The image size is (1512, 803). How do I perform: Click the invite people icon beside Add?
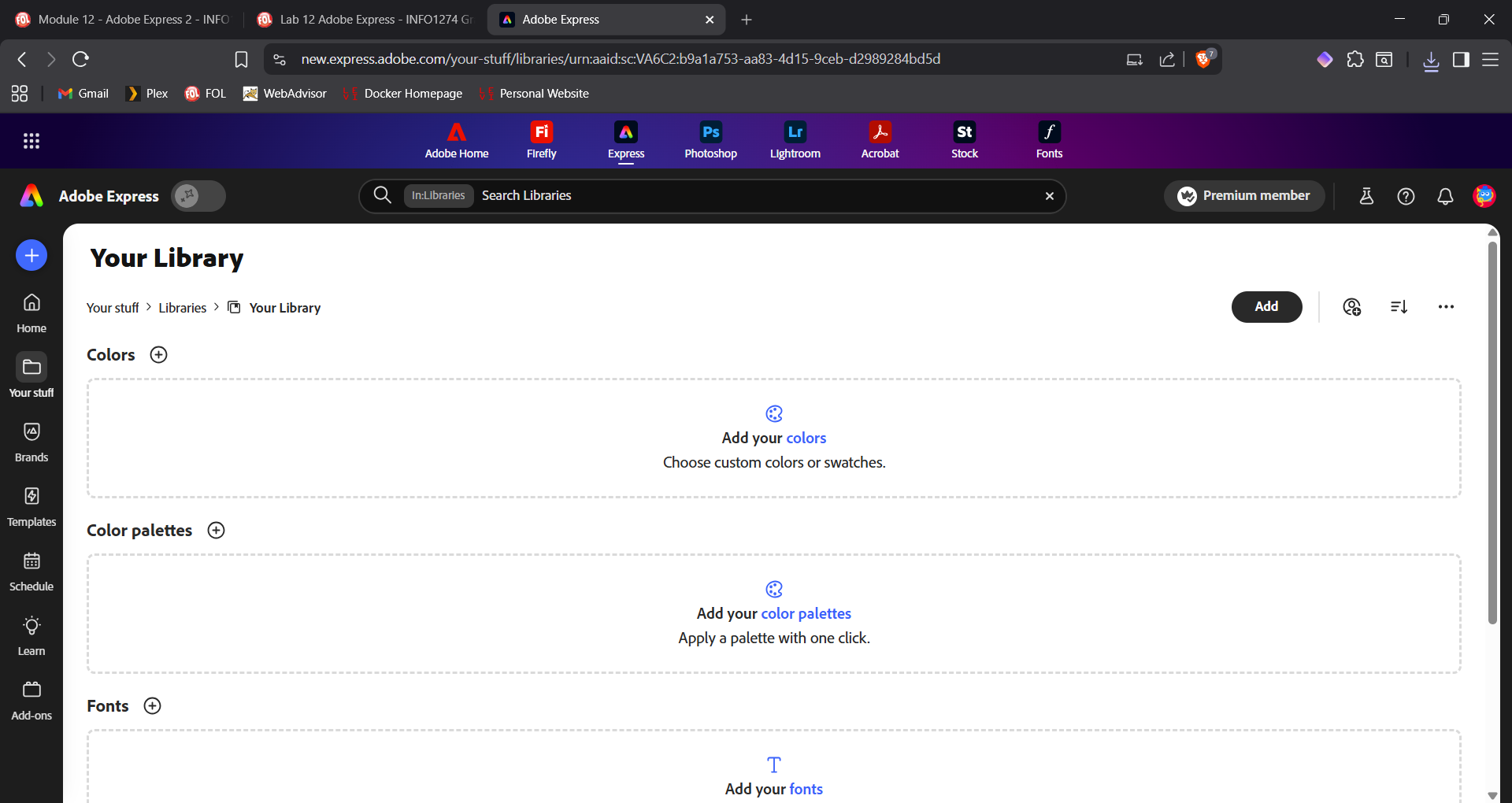1352,307
